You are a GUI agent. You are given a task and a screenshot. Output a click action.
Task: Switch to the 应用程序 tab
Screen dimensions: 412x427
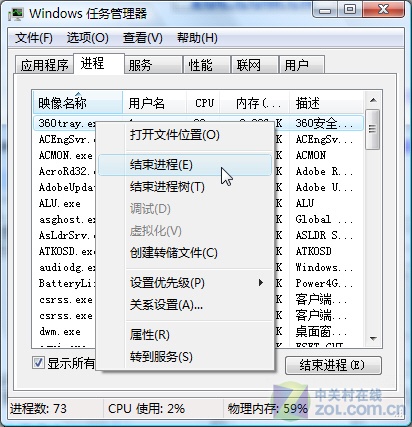[x=44, y=65]
